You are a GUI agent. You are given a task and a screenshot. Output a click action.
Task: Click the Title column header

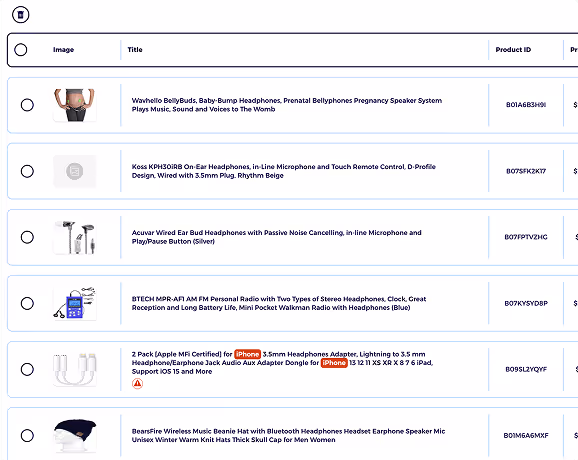tap(135, 49)
